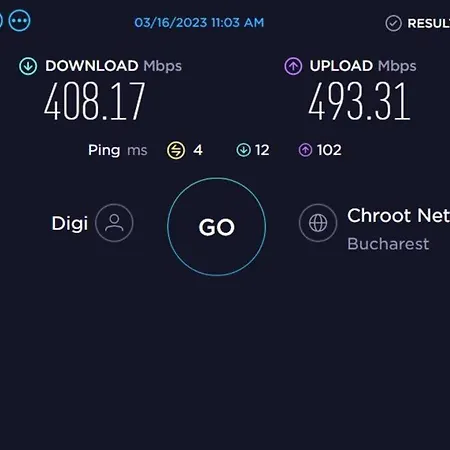Click the upload latency ping icon

[x=305, y=150]
